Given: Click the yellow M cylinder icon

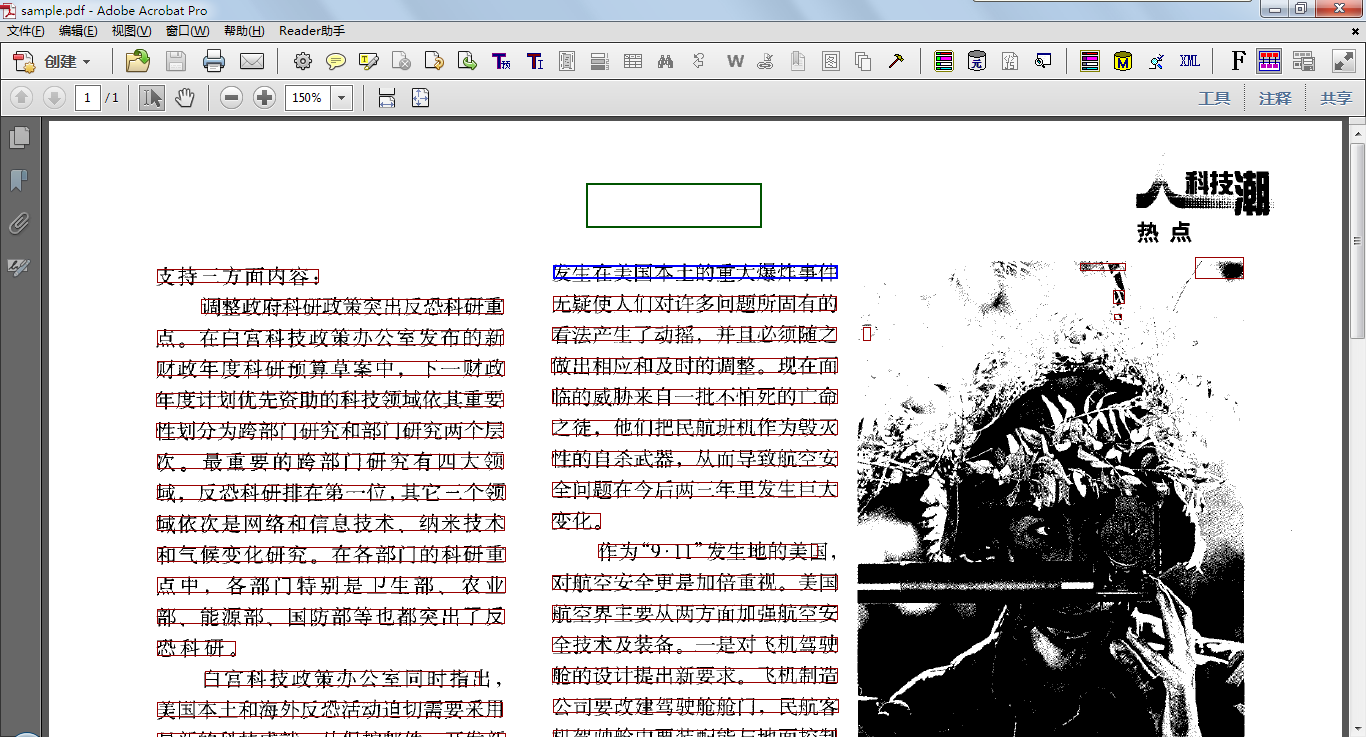Looking at the screenshot, I should pos(1123,61).
